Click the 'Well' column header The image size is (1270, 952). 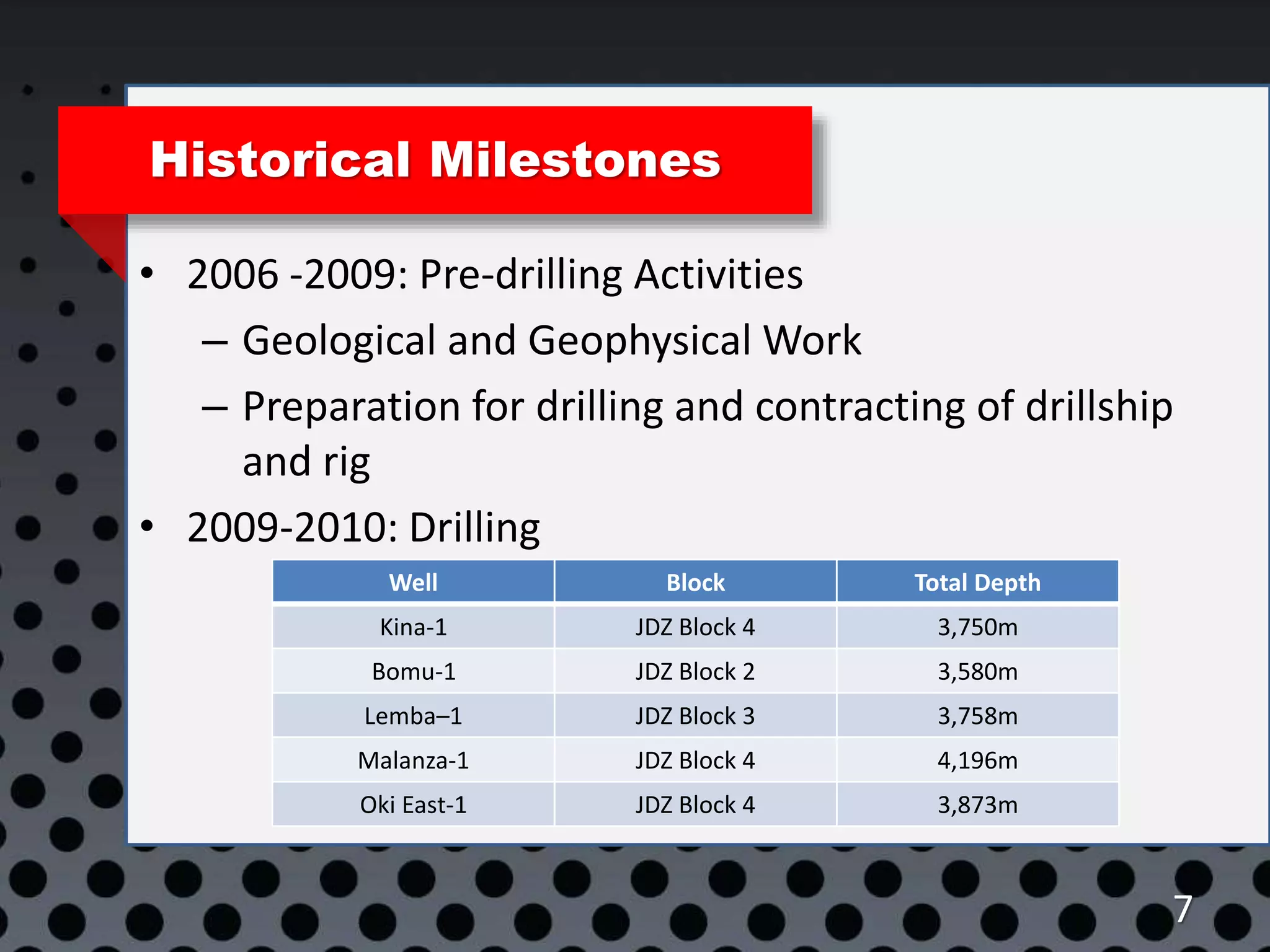point(413,582)
